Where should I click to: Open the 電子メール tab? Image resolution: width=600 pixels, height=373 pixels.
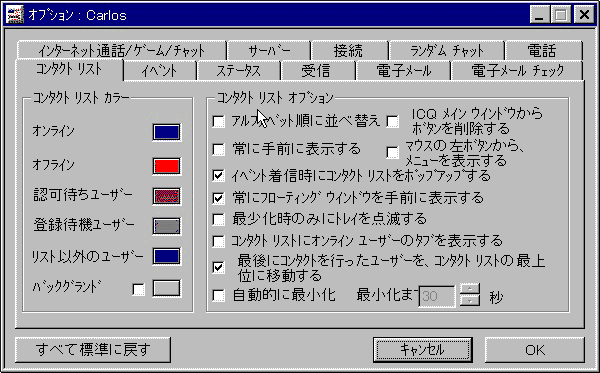pyautogui.click(x=403, y=71)
